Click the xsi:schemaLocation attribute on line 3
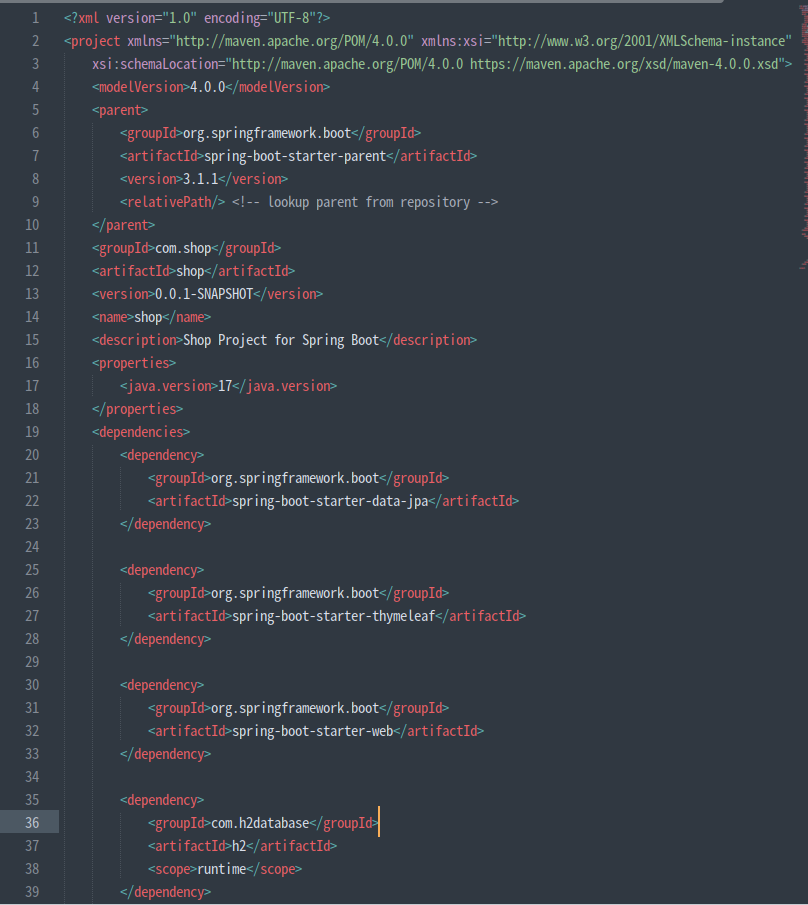The height and width of the screenshot is (905, 808). (158, 64)
